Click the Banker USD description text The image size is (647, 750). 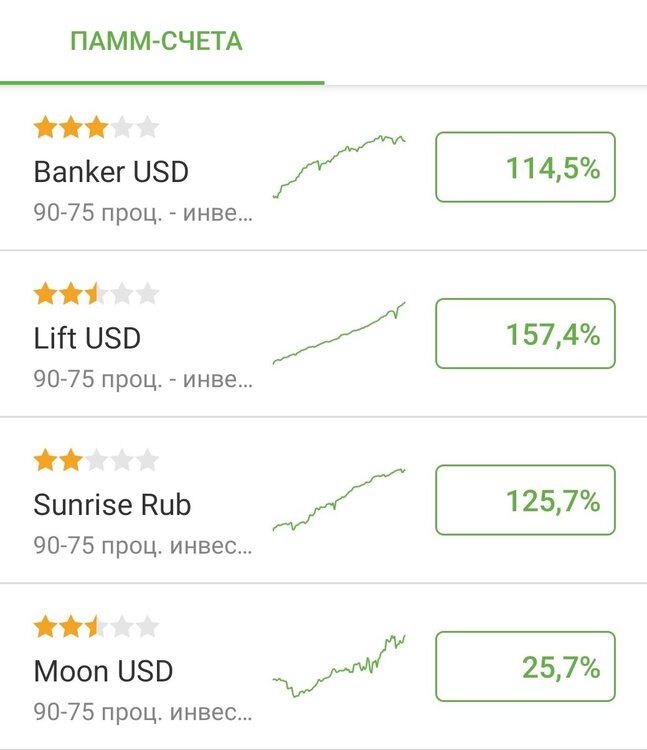(143, 213)
